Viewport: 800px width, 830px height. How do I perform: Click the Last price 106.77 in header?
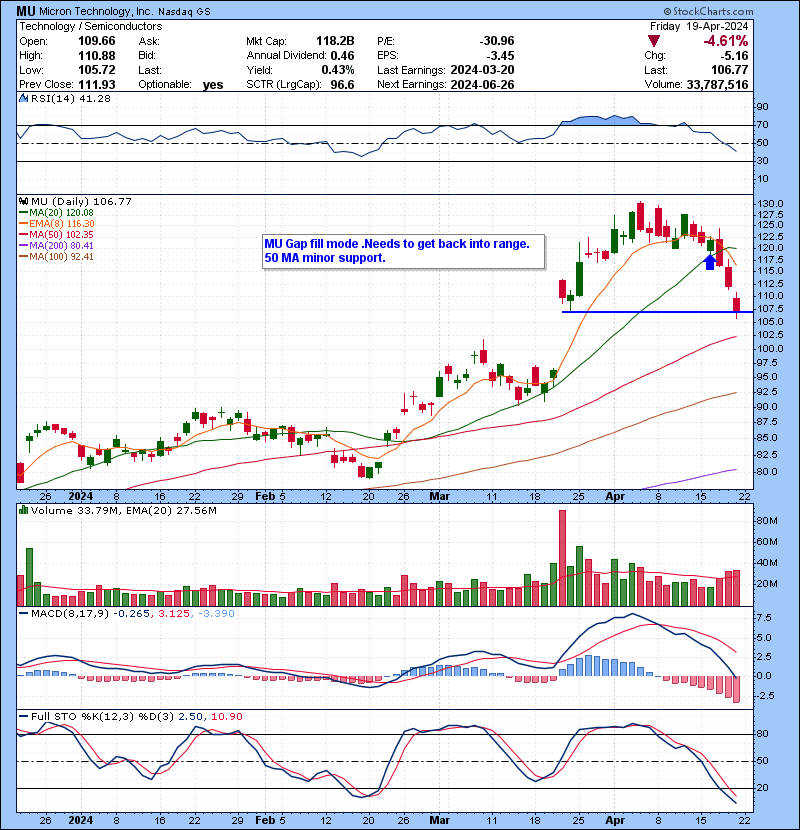pyautogui.click(x=730, y=70)
